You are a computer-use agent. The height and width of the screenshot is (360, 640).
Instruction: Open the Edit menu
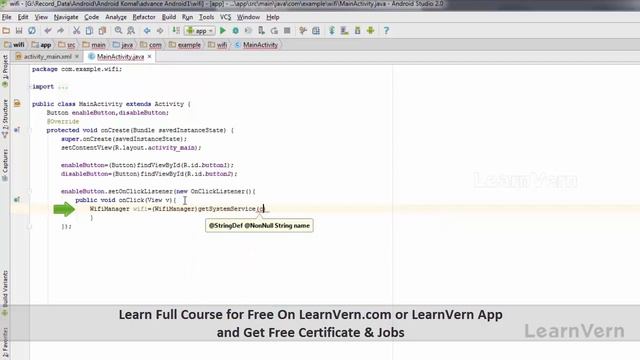click(23, 17)
